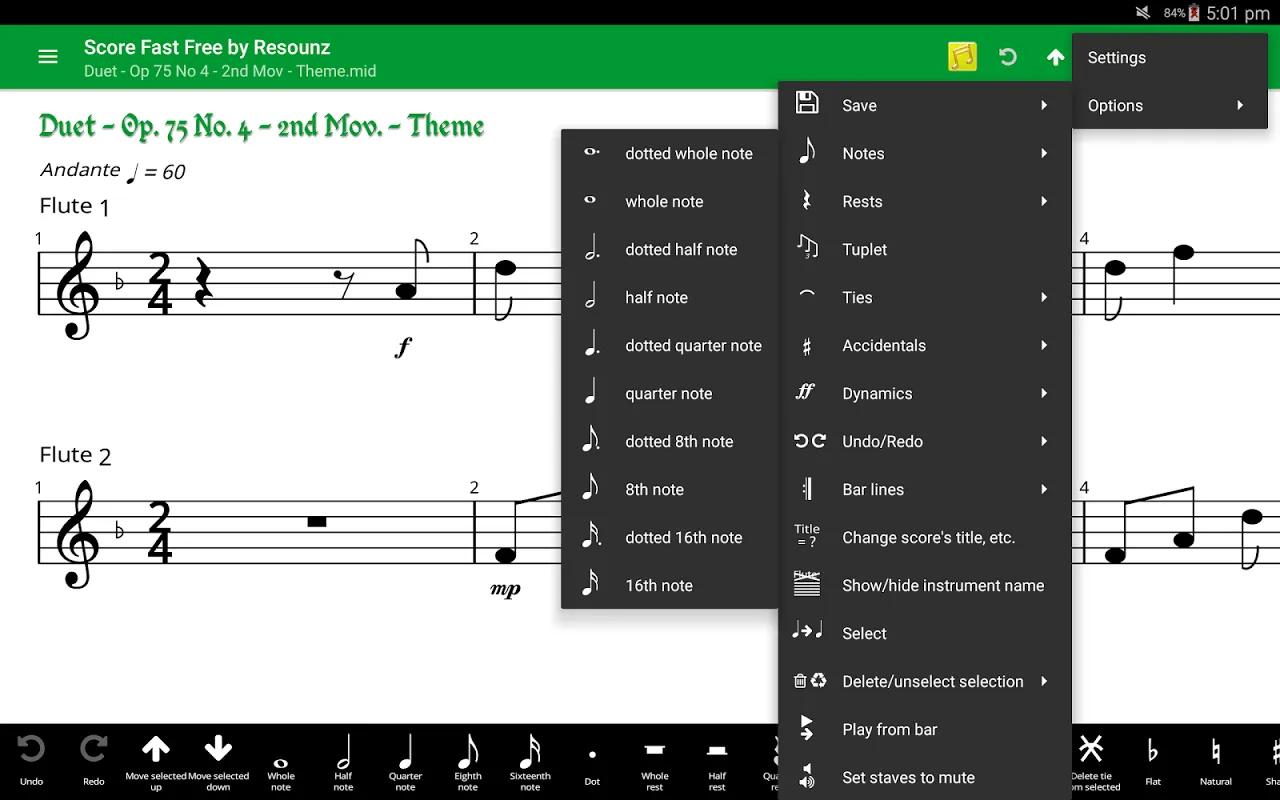Choose dotted 8th note in the submenu
This screenshot has height=800, width=1280.
(670, 441)
